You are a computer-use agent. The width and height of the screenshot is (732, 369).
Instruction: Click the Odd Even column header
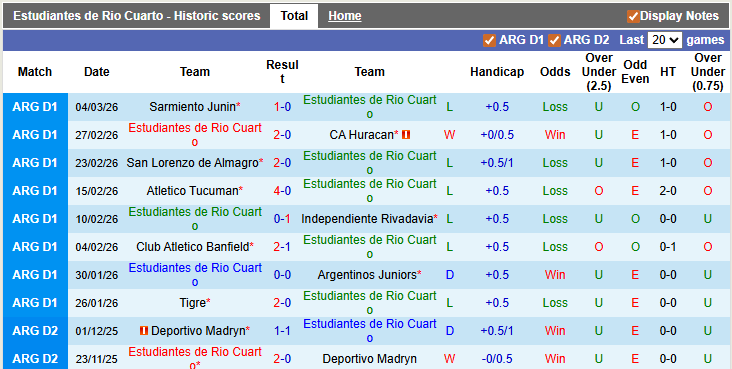pyautogui.click(x=635, y=72)
